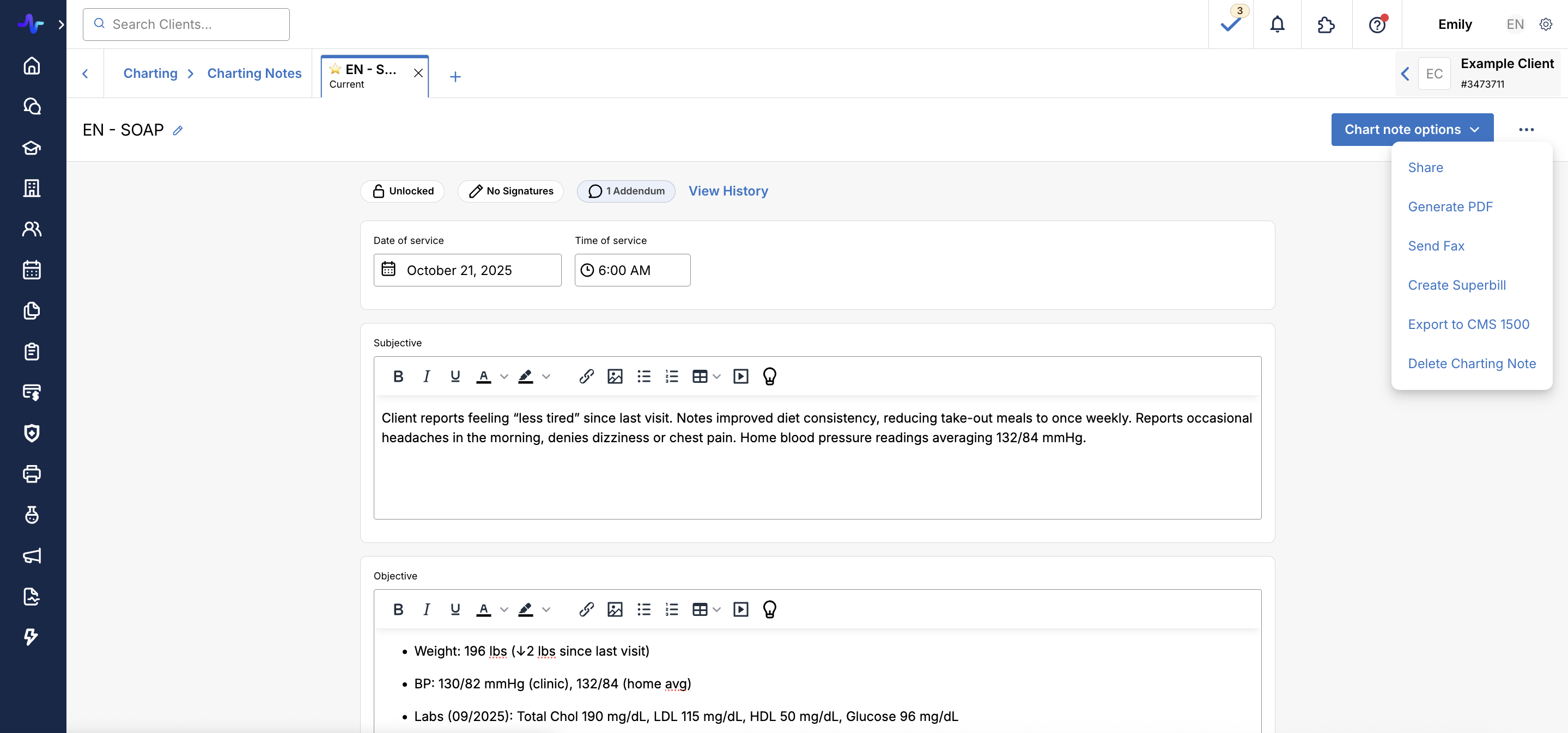This screenshot has width=1568, height=733.
Task: Click Bold in the Subjective editor toolbar
Action: (x=398, y=376)
